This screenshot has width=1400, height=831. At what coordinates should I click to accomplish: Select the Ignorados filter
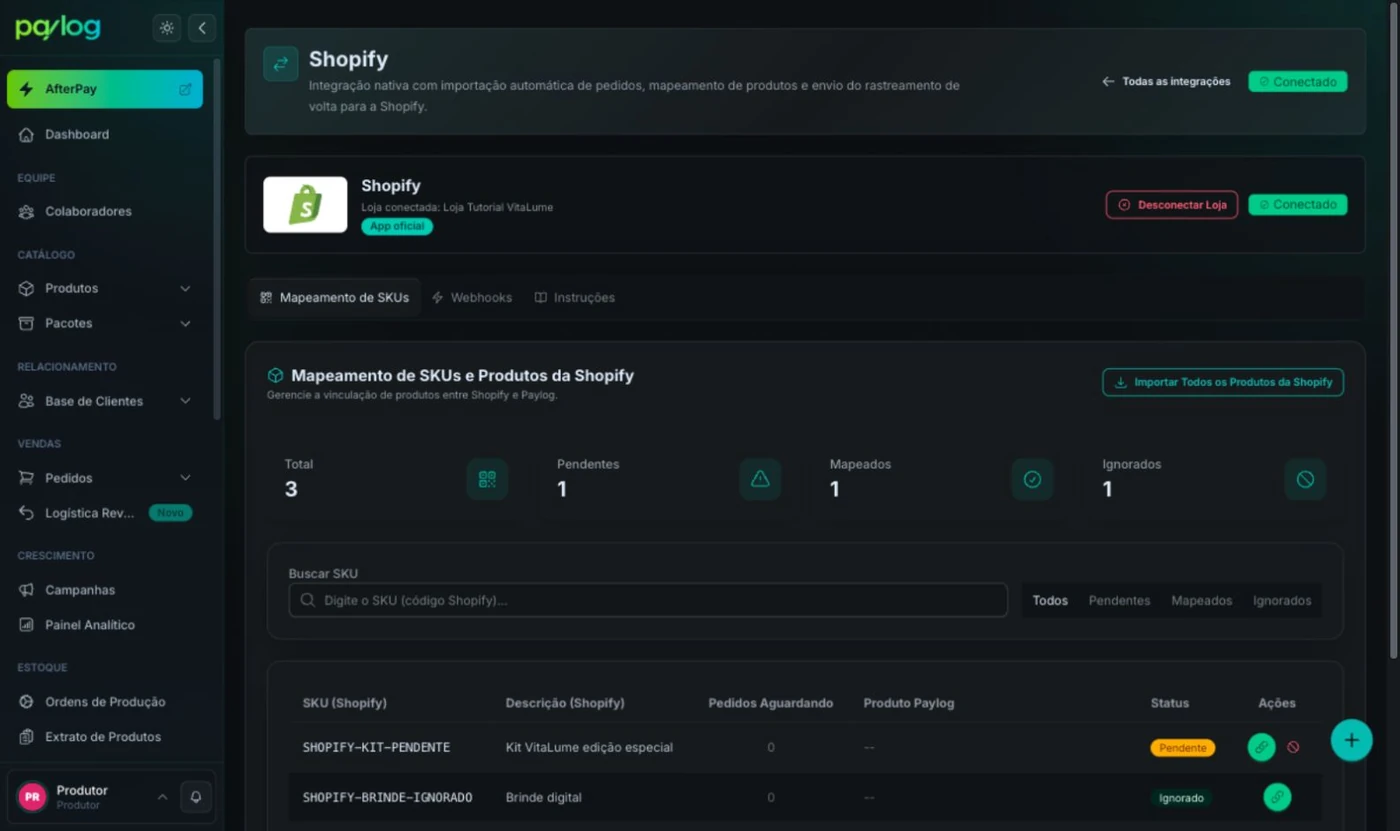coord(1282,601)
